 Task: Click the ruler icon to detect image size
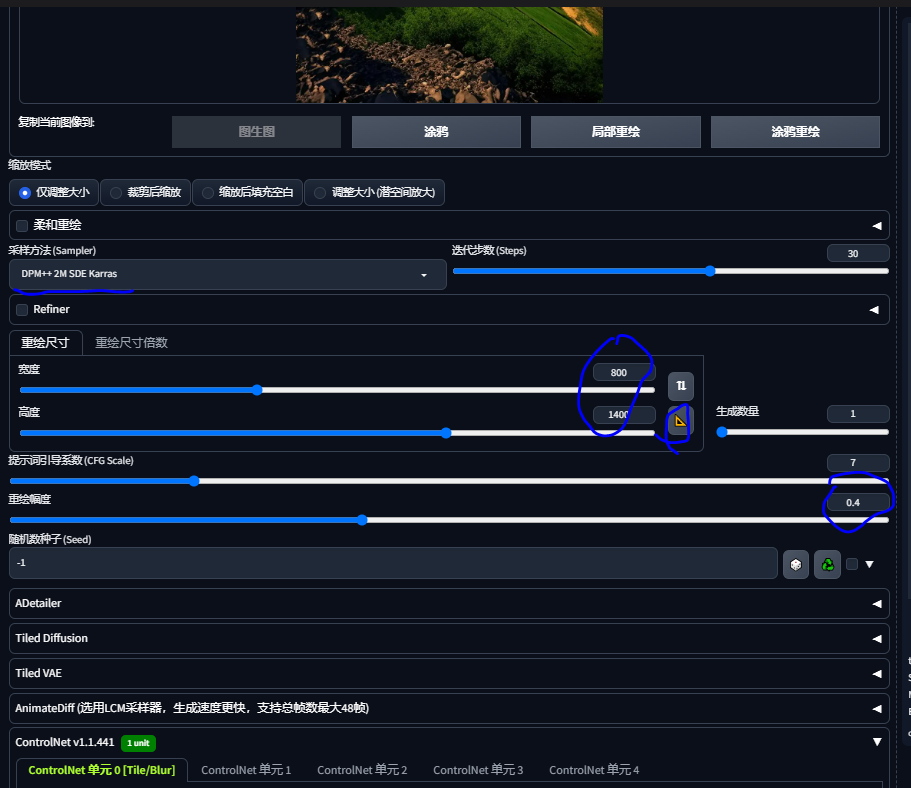pos(680,422)
